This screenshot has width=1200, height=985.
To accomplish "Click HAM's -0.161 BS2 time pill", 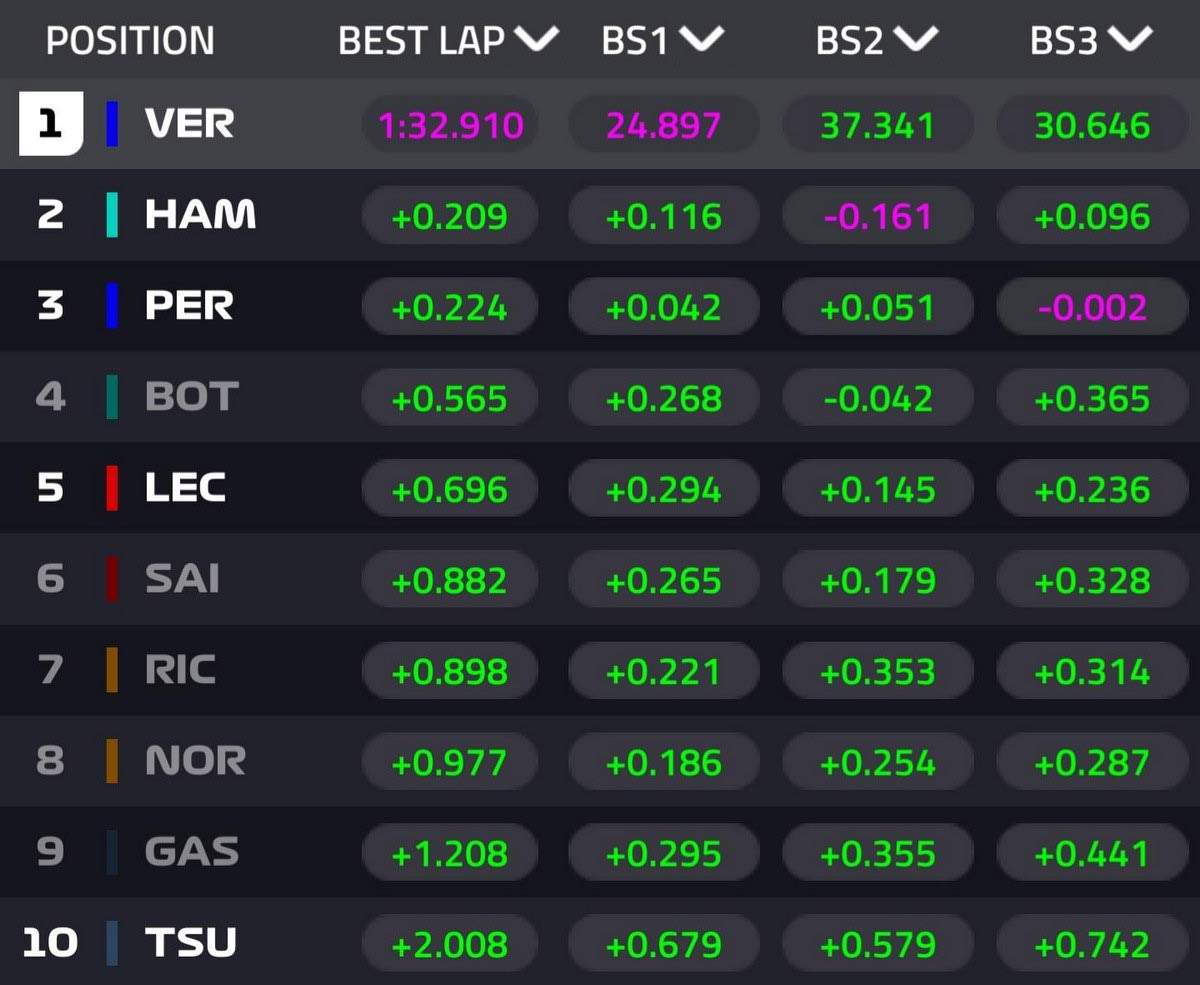I will coord(878,217).
